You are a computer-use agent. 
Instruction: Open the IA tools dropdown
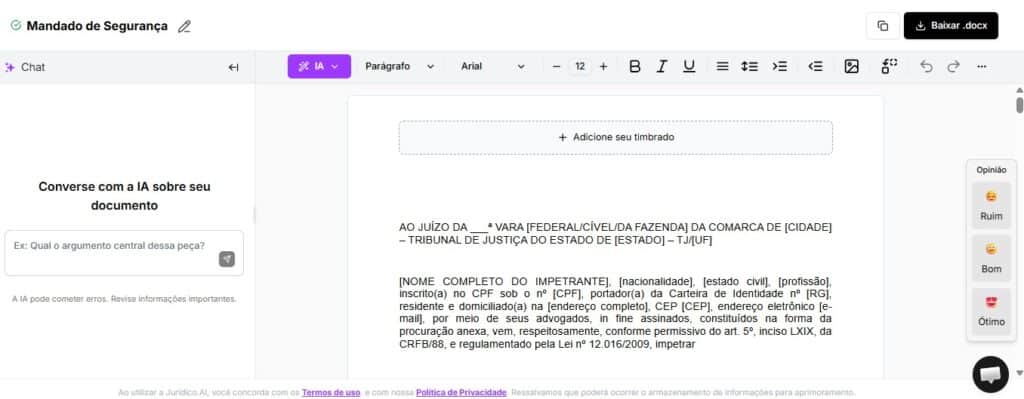click(319, 67)
